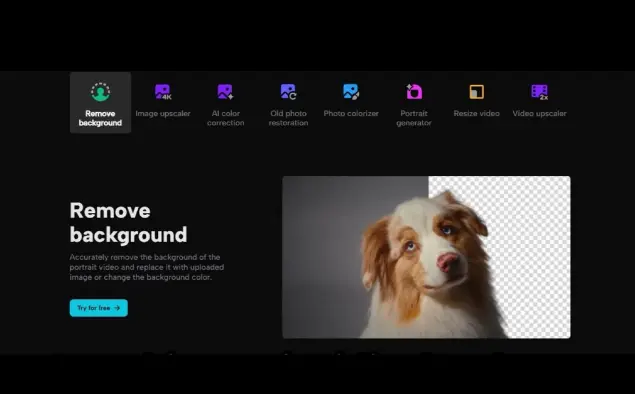Select the Remove background icon
Image resolution: width=635 pixels, height=394 pixels.
[x=100, y=92]
